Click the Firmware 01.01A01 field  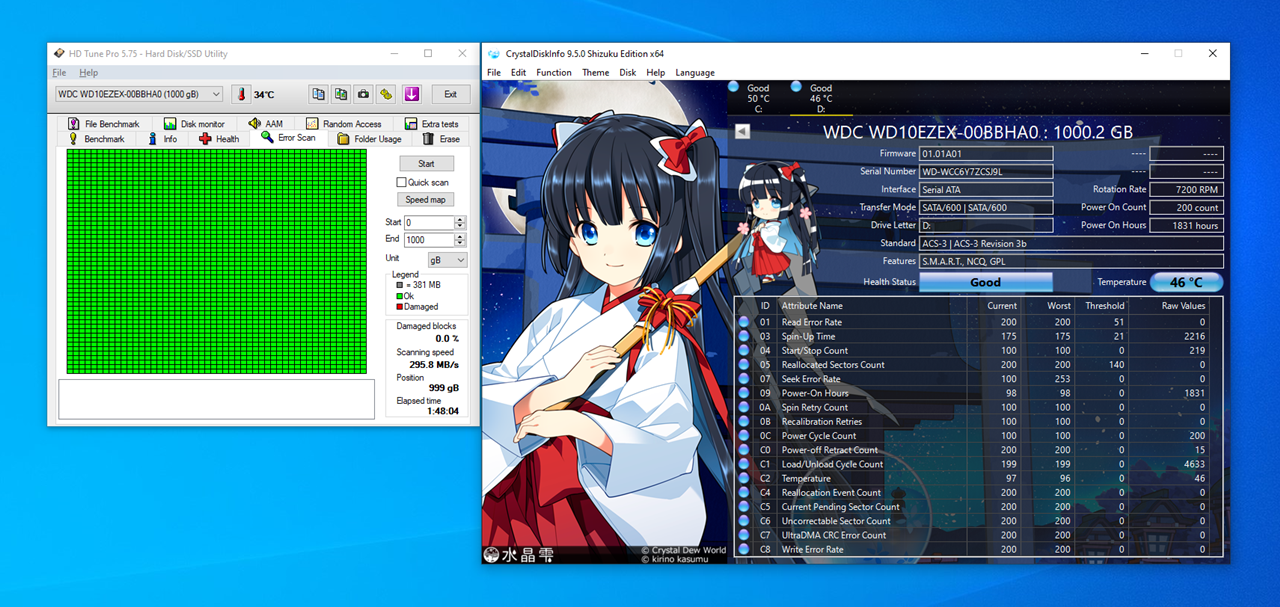(x=986, y=154)
